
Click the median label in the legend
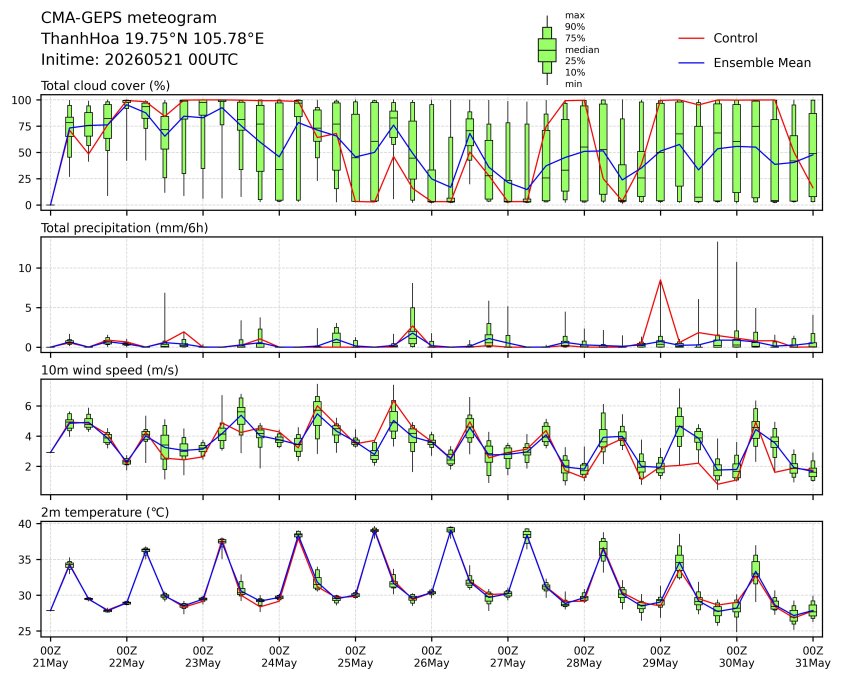click(582, 50)
